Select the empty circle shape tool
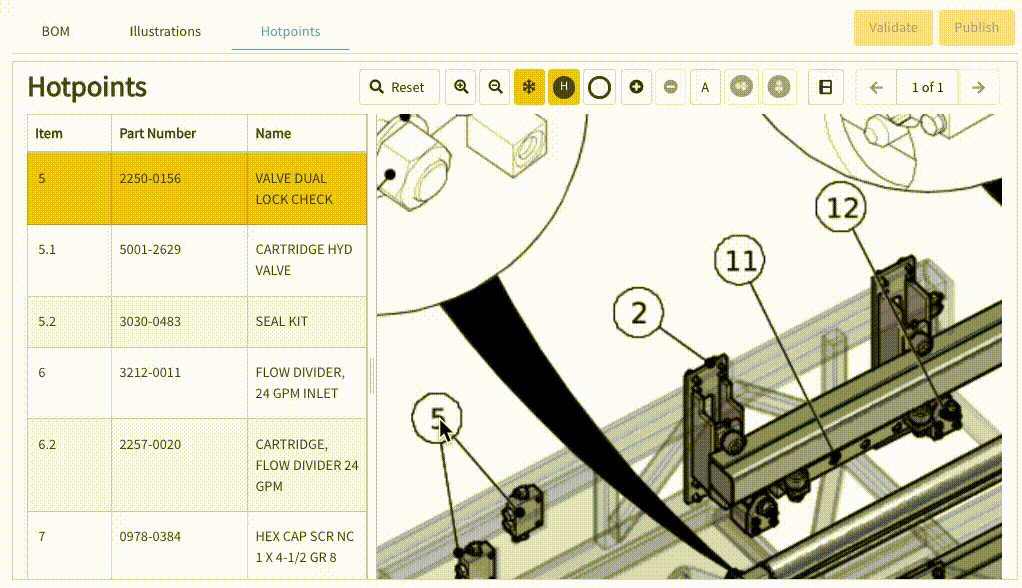Screen dimensions: 1022x588 click(x=599, y=87)
